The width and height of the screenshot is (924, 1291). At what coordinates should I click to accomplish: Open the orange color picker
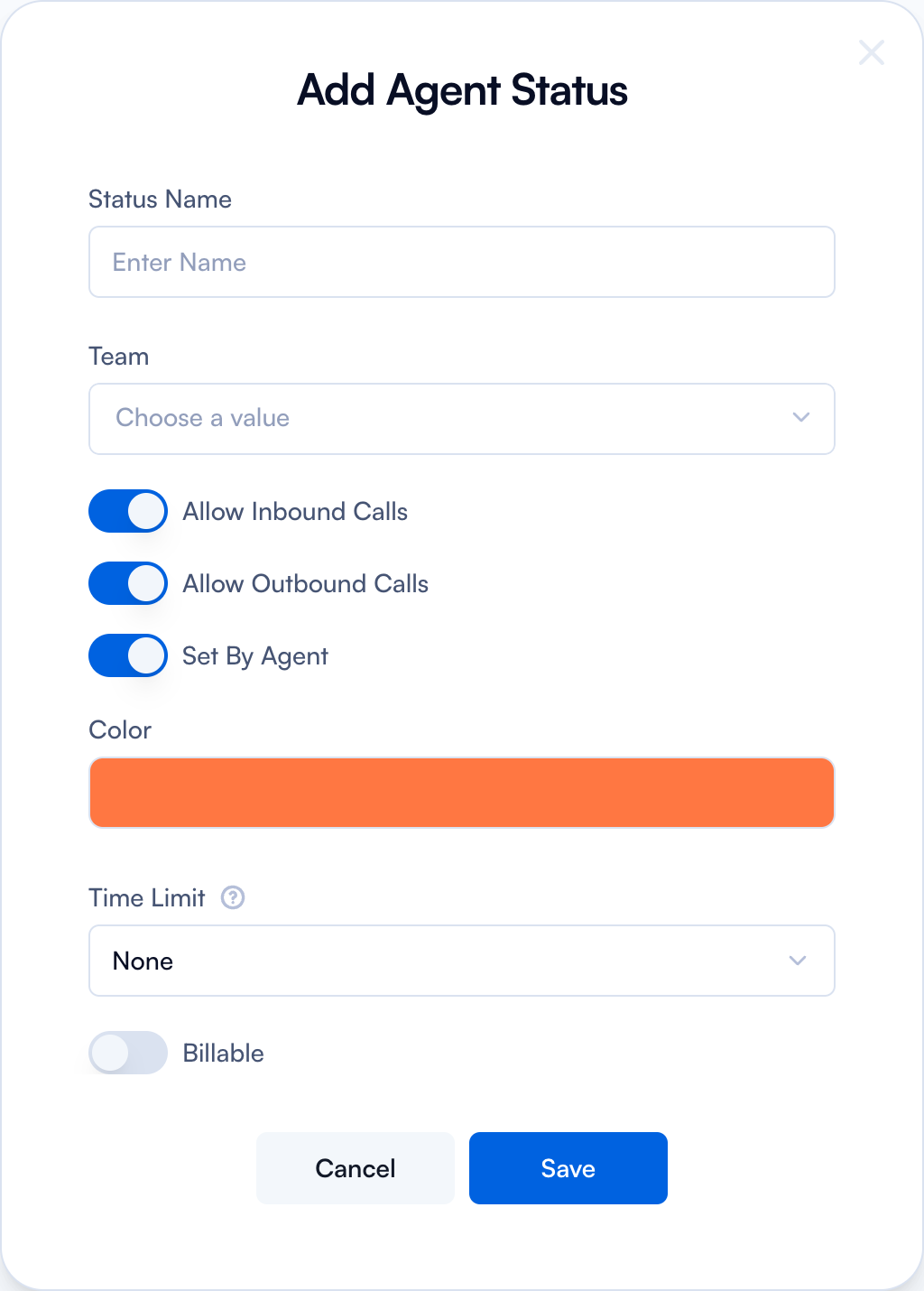462,792
